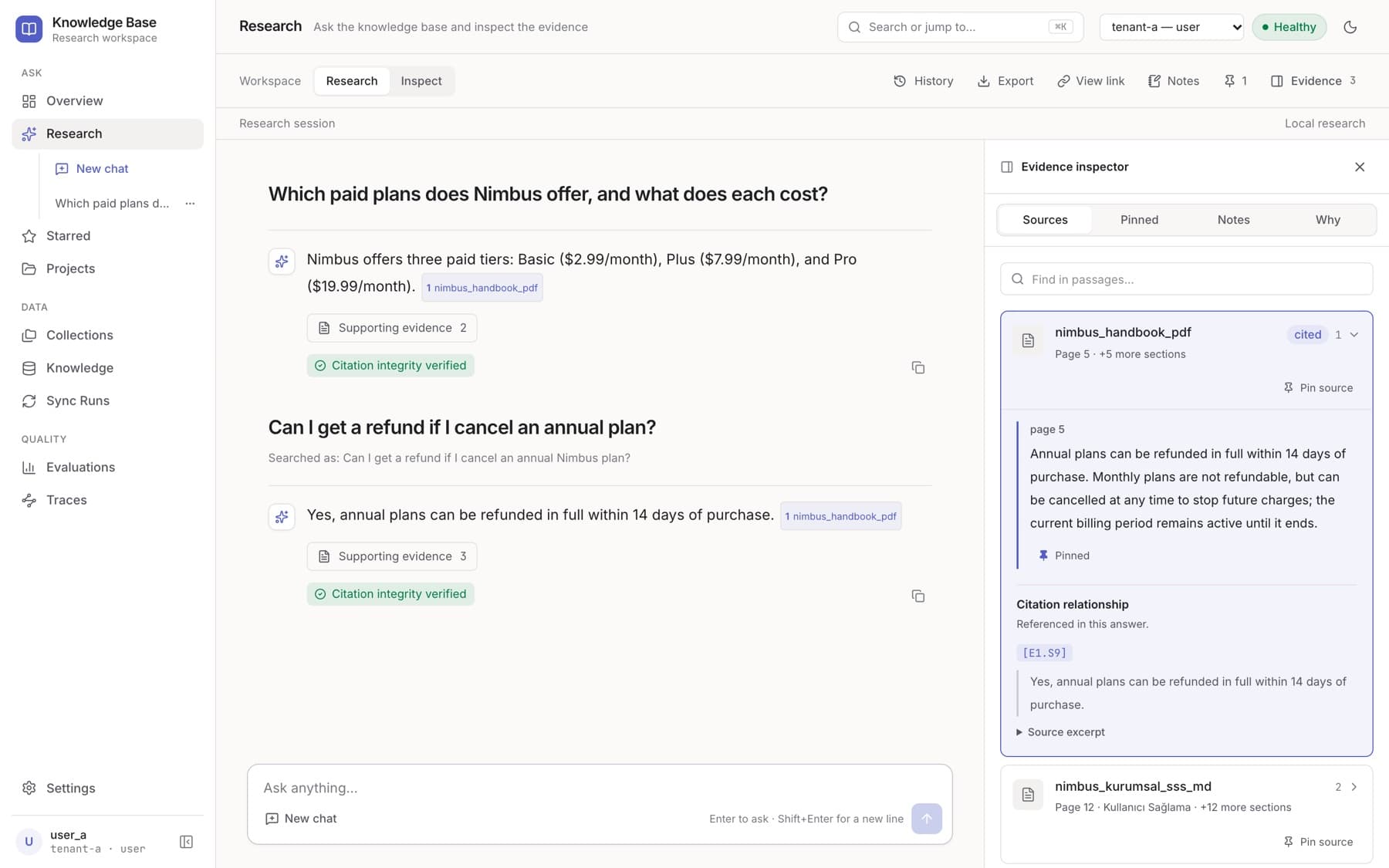Open options menu for the saved chat
The height and width of the screenshot is (868, 1389).
point(190,204)
